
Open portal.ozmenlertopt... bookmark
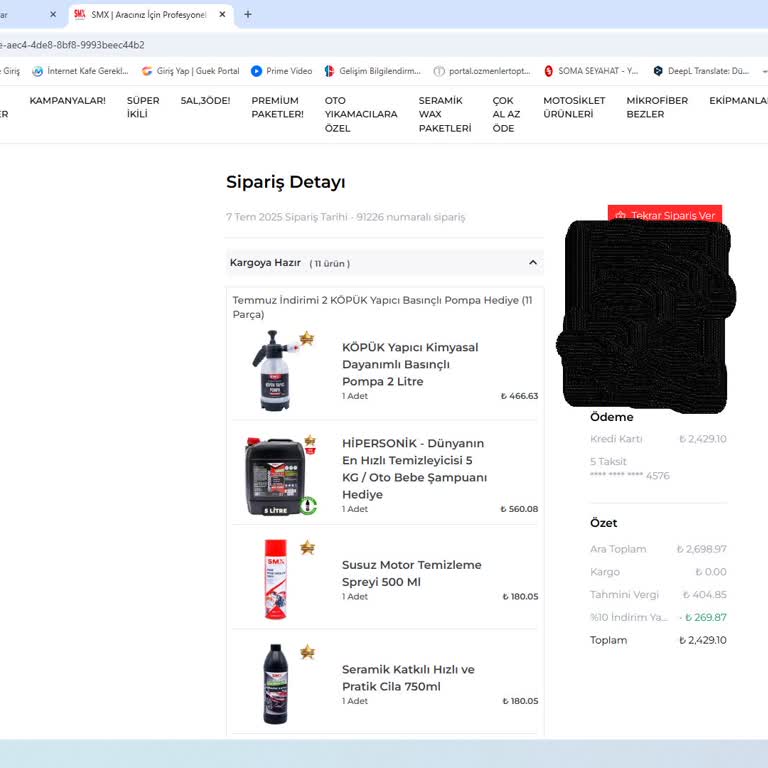click(482, 71)
